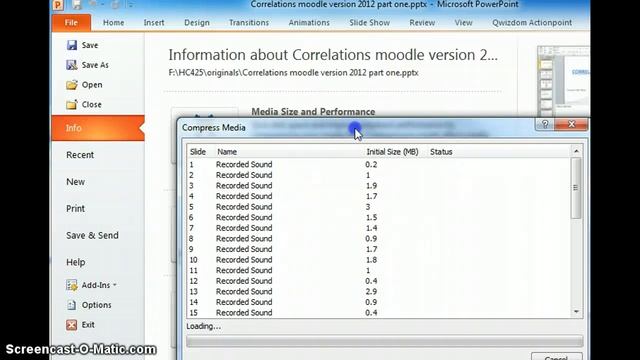Image resolution: width=640 pixels, height=360 pixels.
Task: Open the View ribbon tab
Action: [x=463, y=23]
